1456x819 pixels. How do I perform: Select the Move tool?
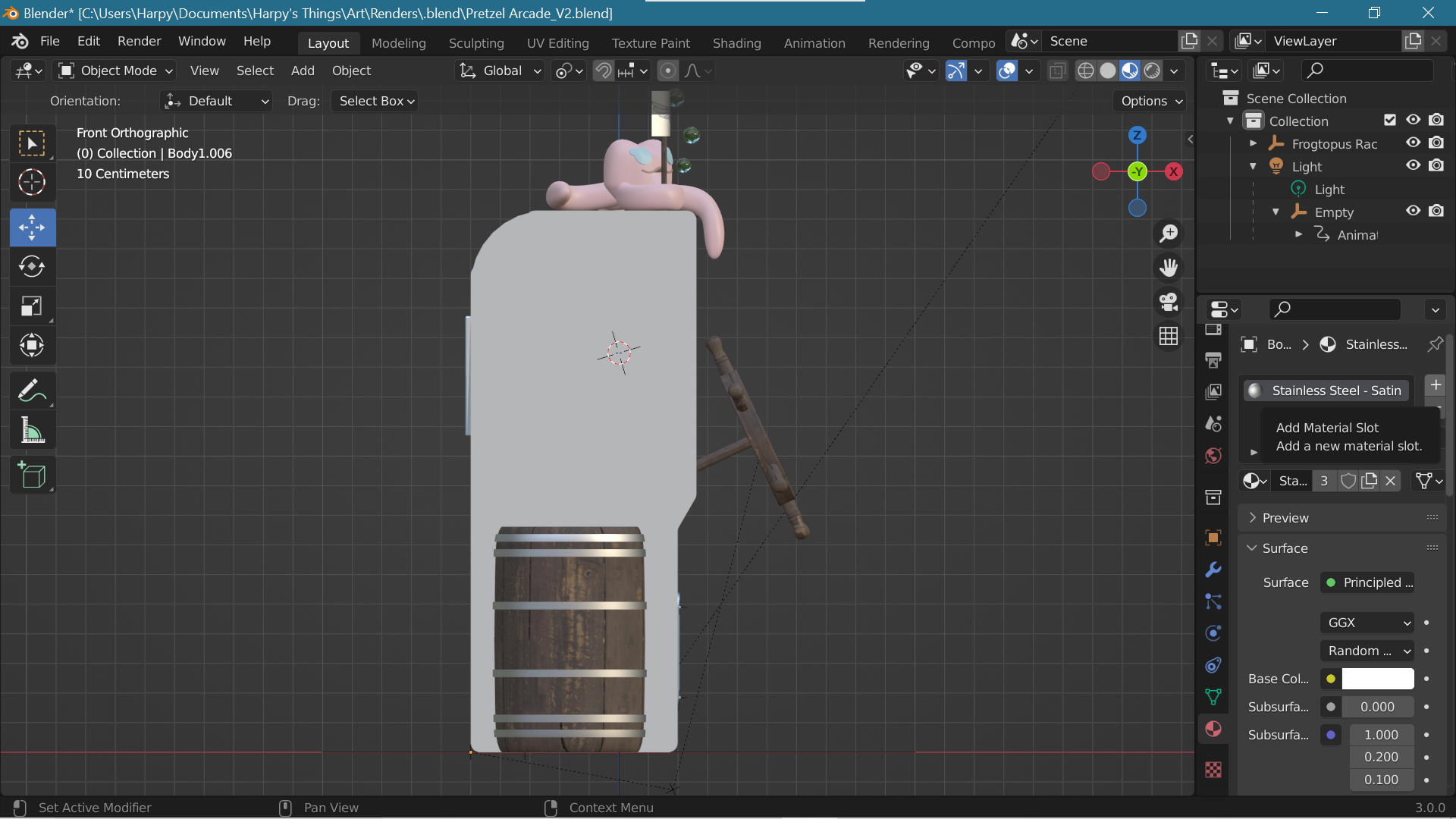tap(32, 227)
